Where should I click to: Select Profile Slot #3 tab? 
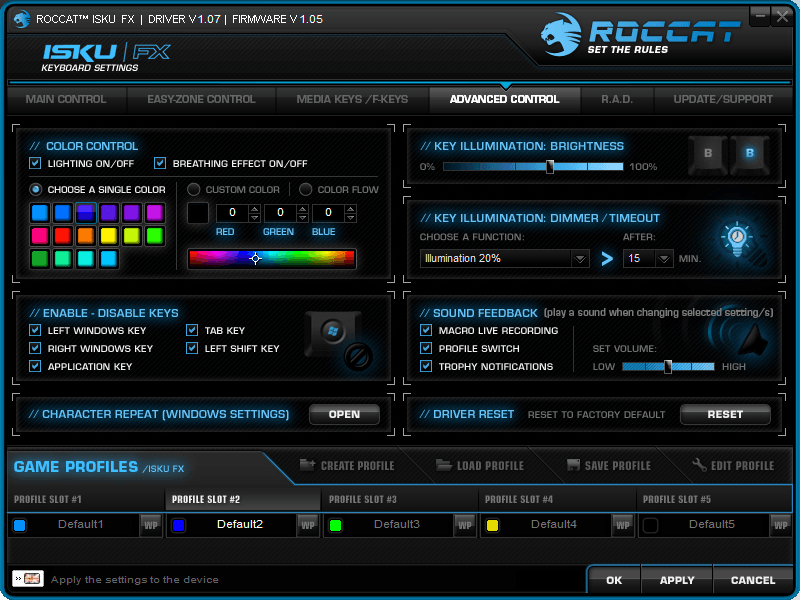[399, 499]
